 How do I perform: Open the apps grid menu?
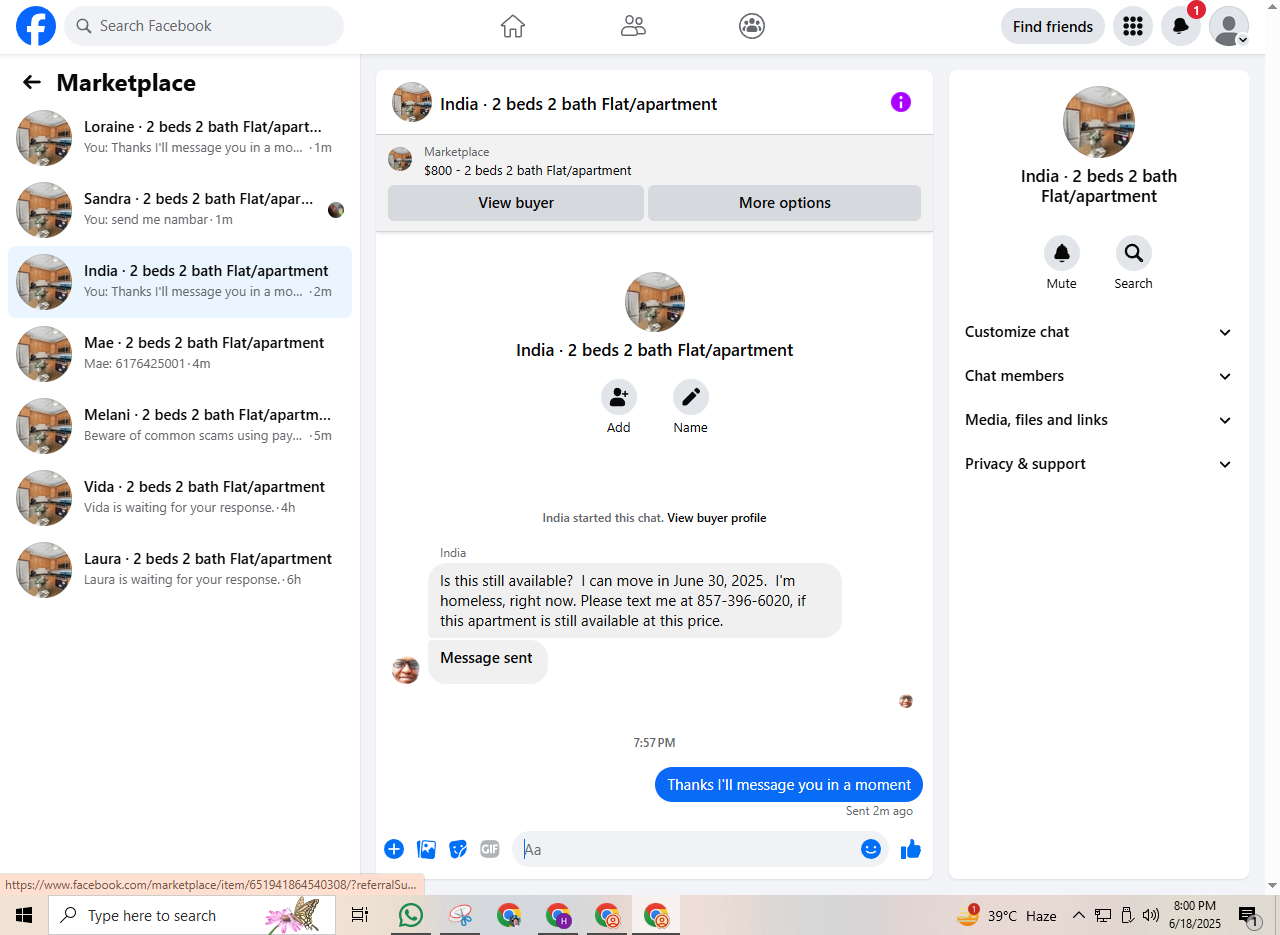(1133, 26)
